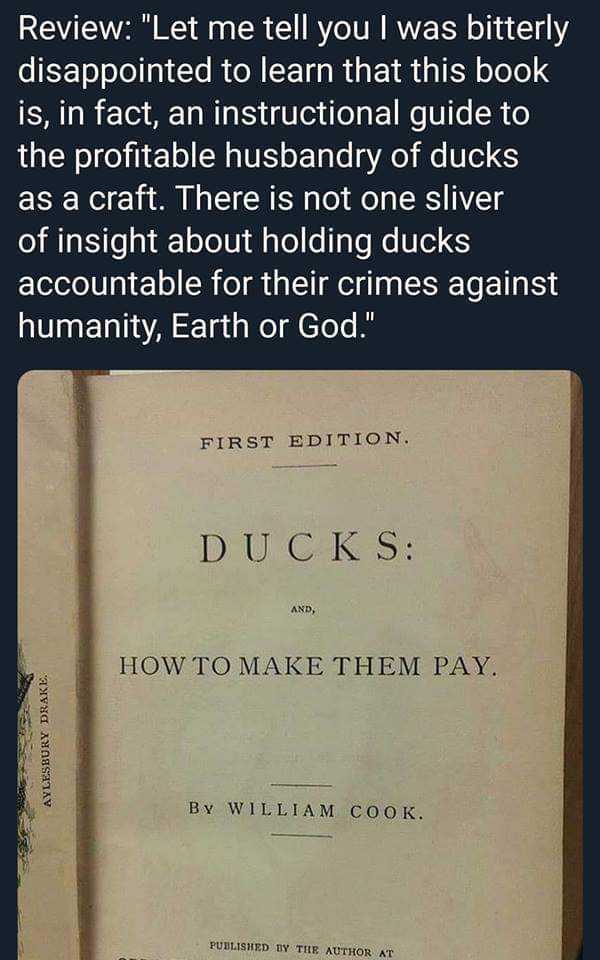The image size is (600, 960).
Task: Click "HOW TO MAKE THEM PAY." subtitle
Action: pos(306,666)
